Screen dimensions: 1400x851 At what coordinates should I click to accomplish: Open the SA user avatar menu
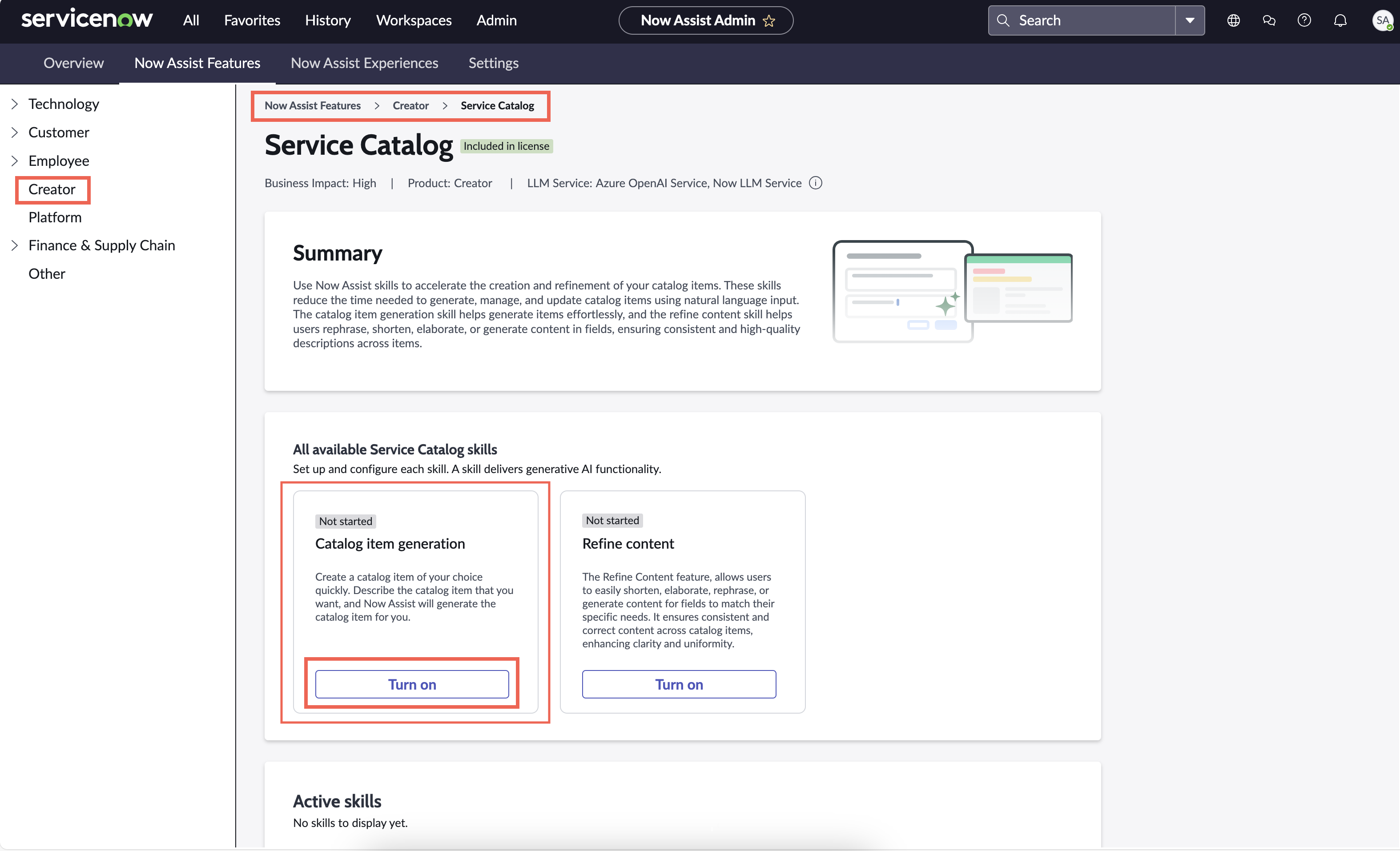pyautogui.click(x=1382, y=20)
